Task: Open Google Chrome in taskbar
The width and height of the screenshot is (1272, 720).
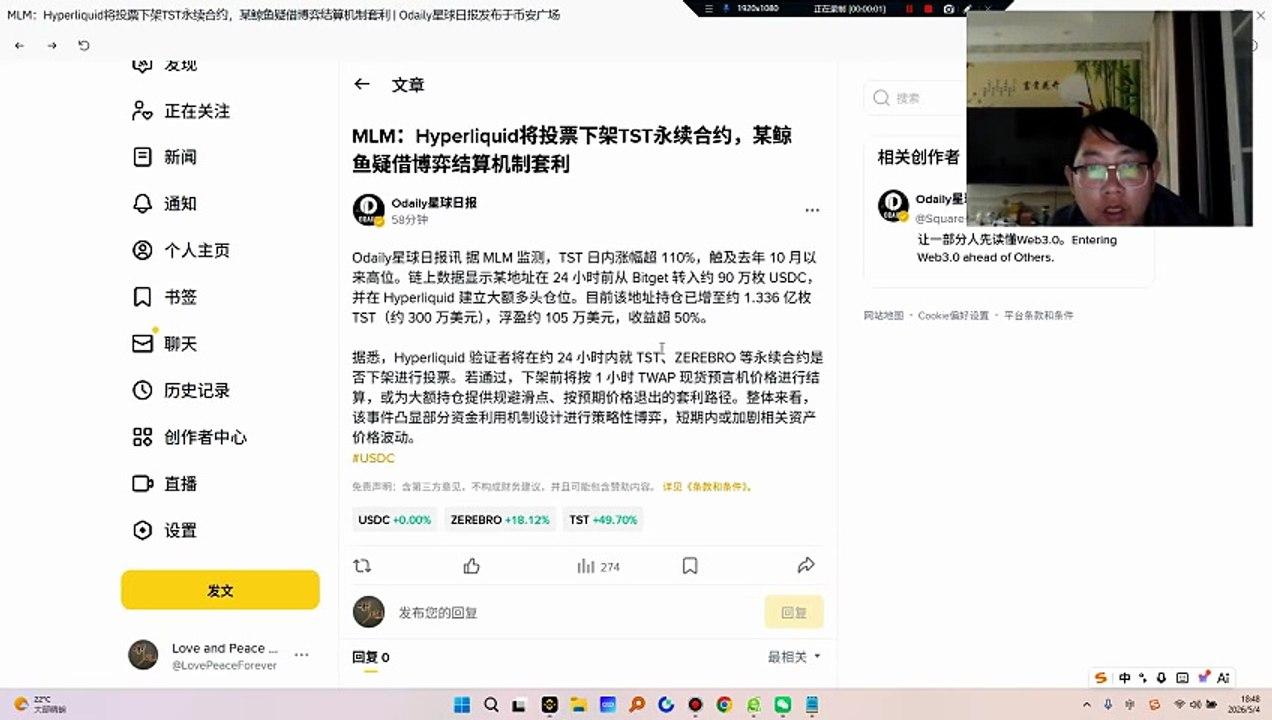Action: [x=724, y=705]
